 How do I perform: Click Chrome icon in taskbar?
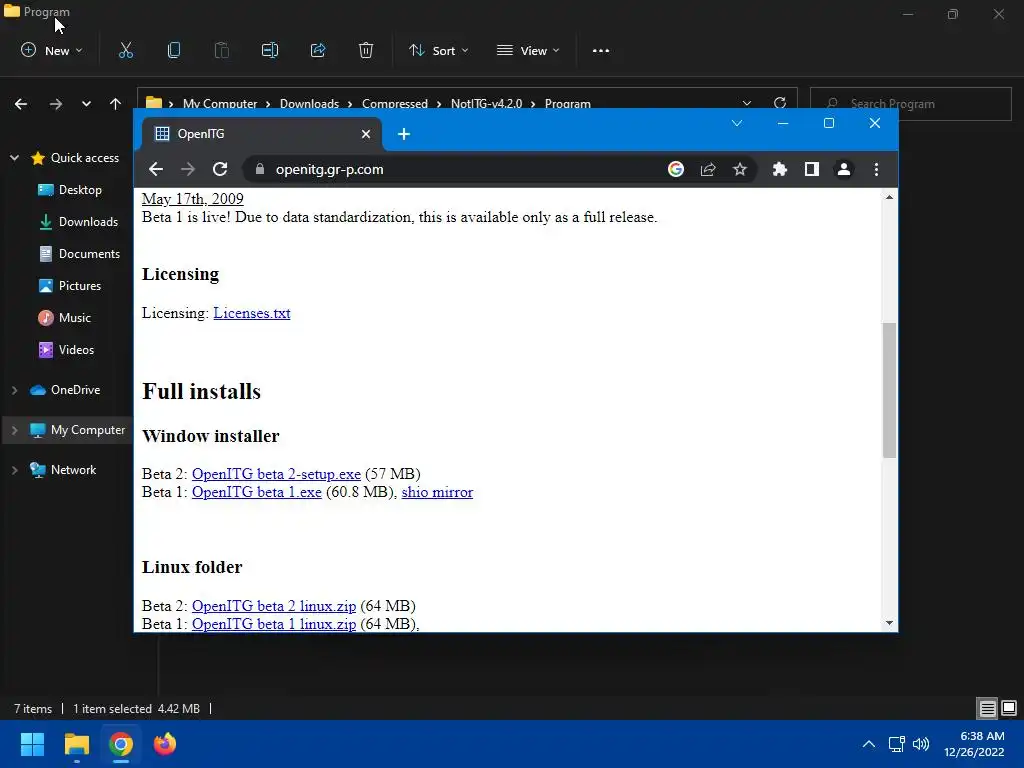(x=121, y=744)
